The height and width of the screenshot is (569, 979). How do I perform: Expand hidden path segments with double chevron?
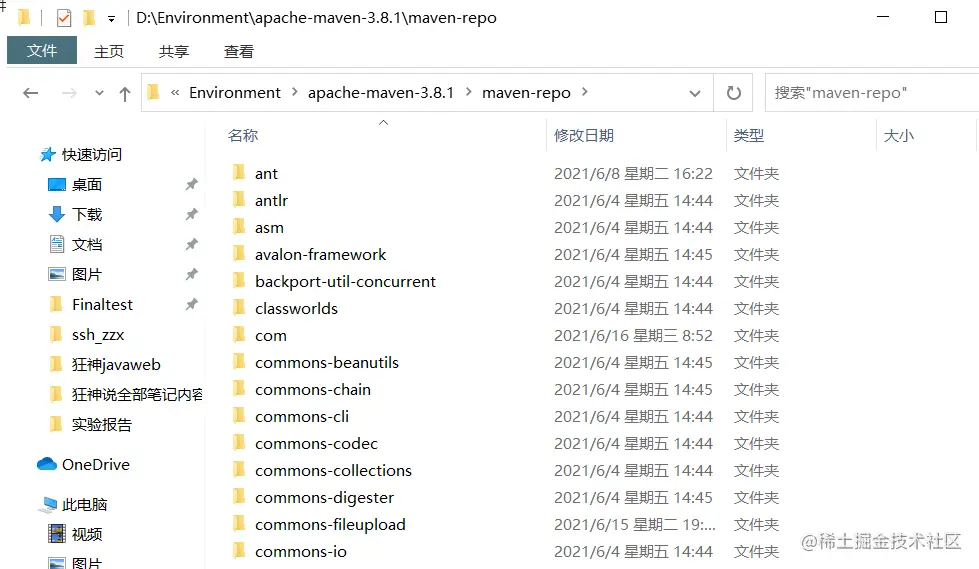(175, 92)
